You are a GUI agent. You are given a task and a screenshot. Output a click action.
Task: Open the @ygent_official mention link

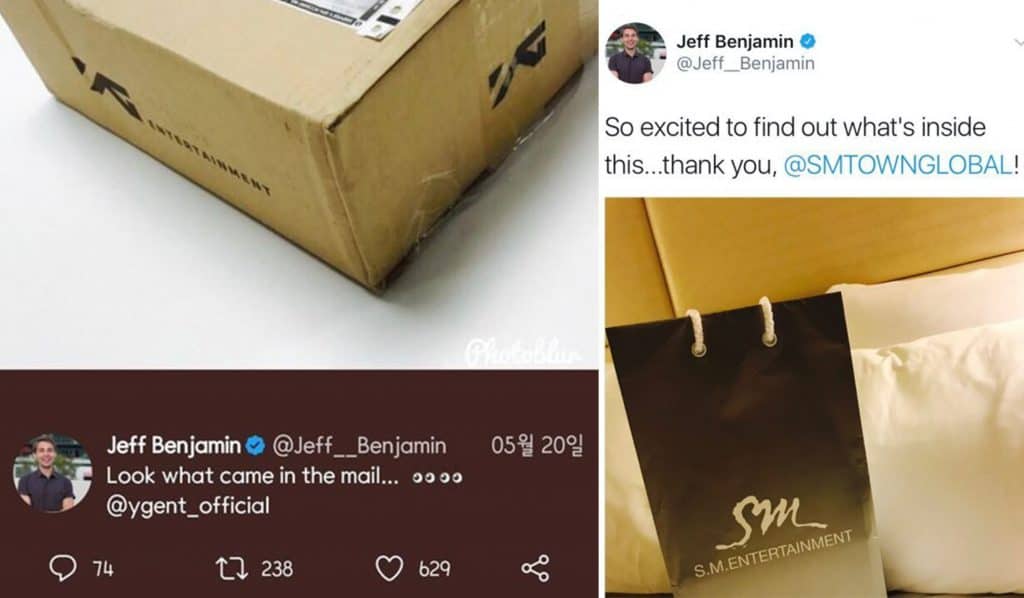coord(188,506)
